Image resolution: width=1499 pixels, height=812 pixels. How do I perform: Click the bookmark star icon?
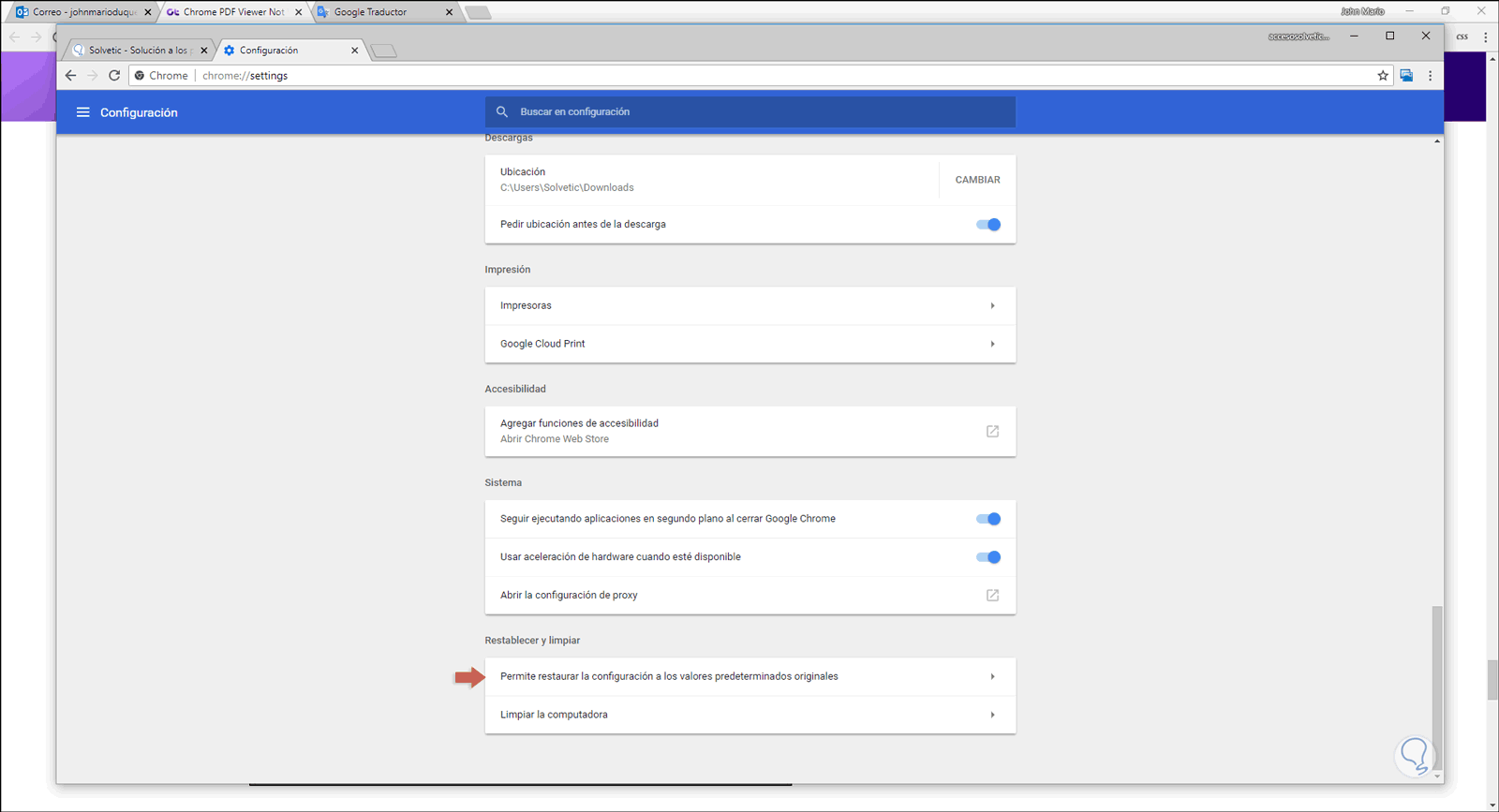tap(1383, 76)
